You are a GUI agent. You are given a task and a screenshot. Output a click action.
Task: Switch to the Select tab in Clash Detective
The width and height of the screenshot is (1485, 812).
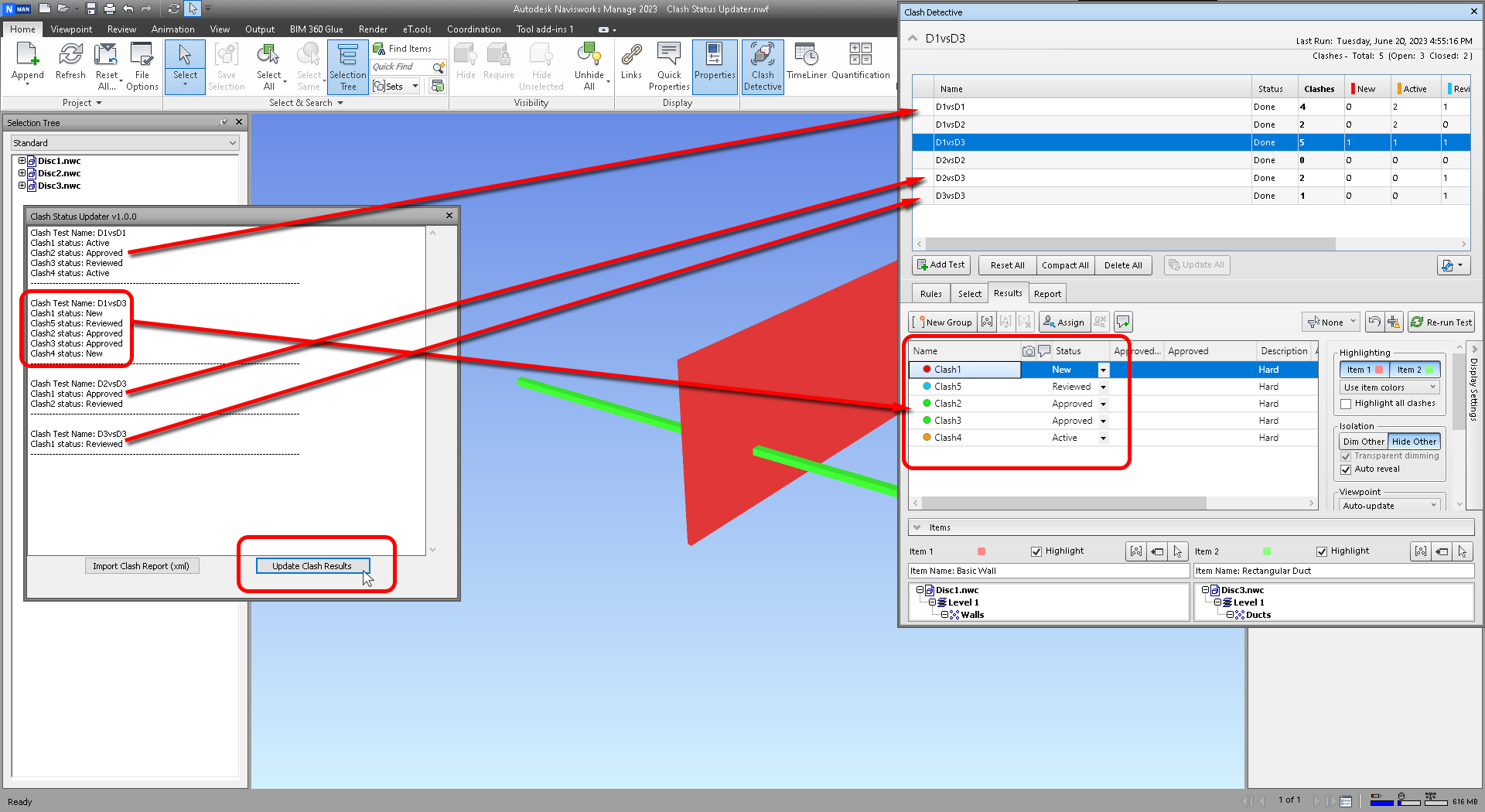pos(969,294)
